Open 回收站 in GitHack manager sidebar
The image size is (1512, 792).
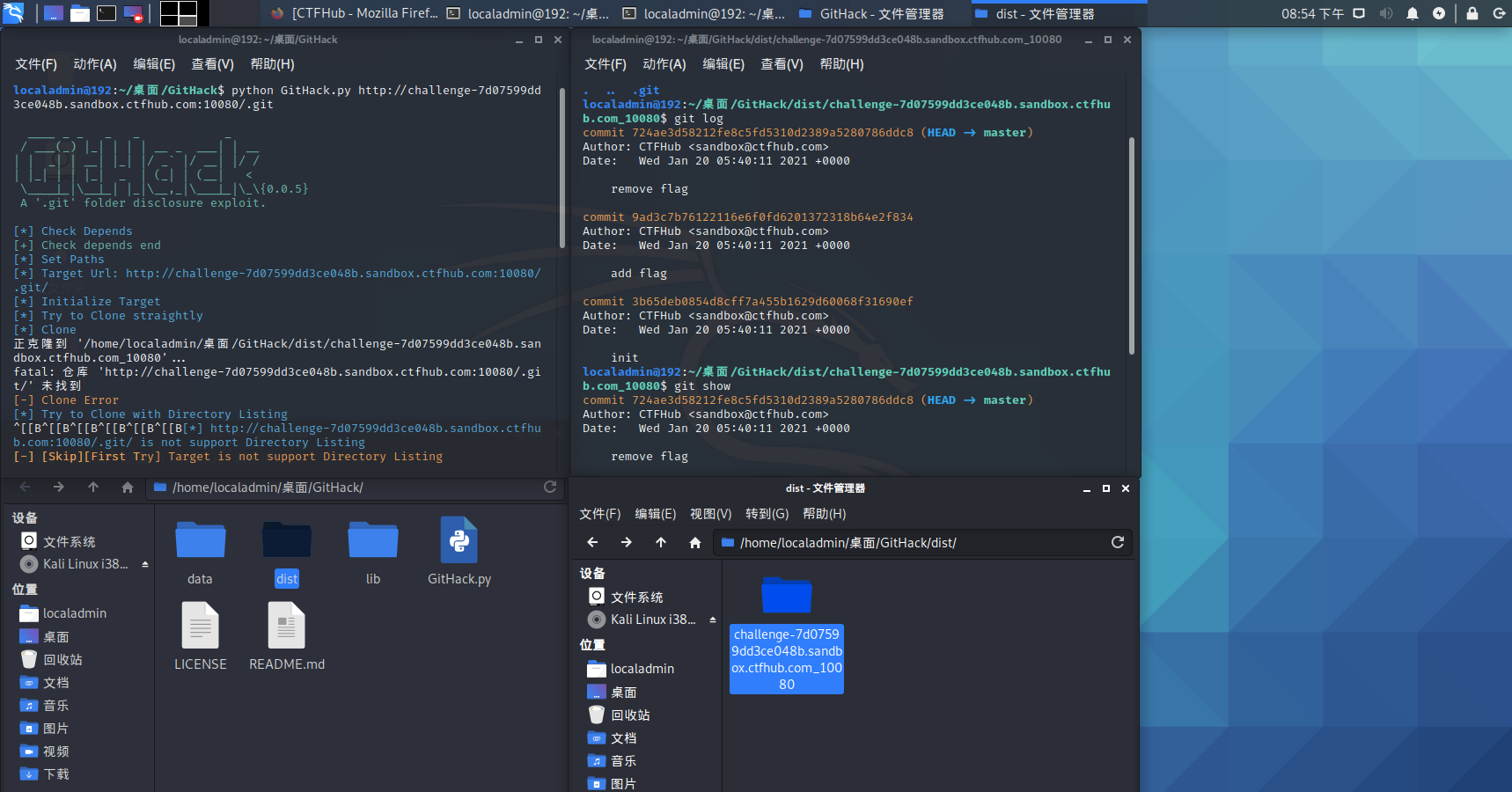[63, 659]
